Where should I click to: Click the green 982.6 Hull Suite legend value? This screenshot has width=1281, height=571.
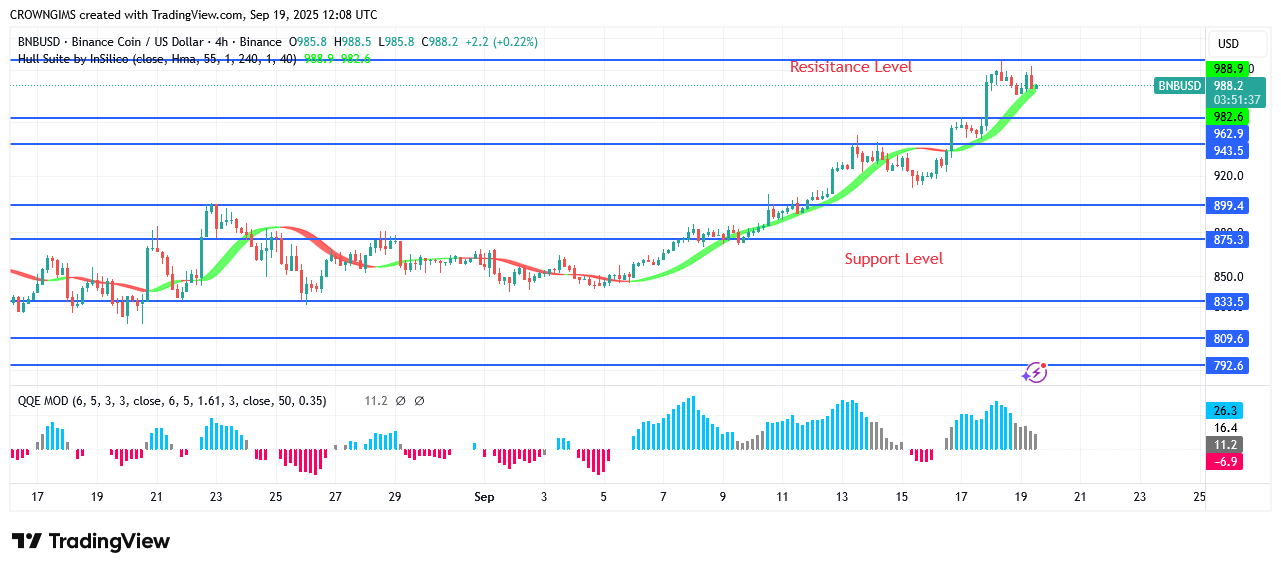pos(356,59)
